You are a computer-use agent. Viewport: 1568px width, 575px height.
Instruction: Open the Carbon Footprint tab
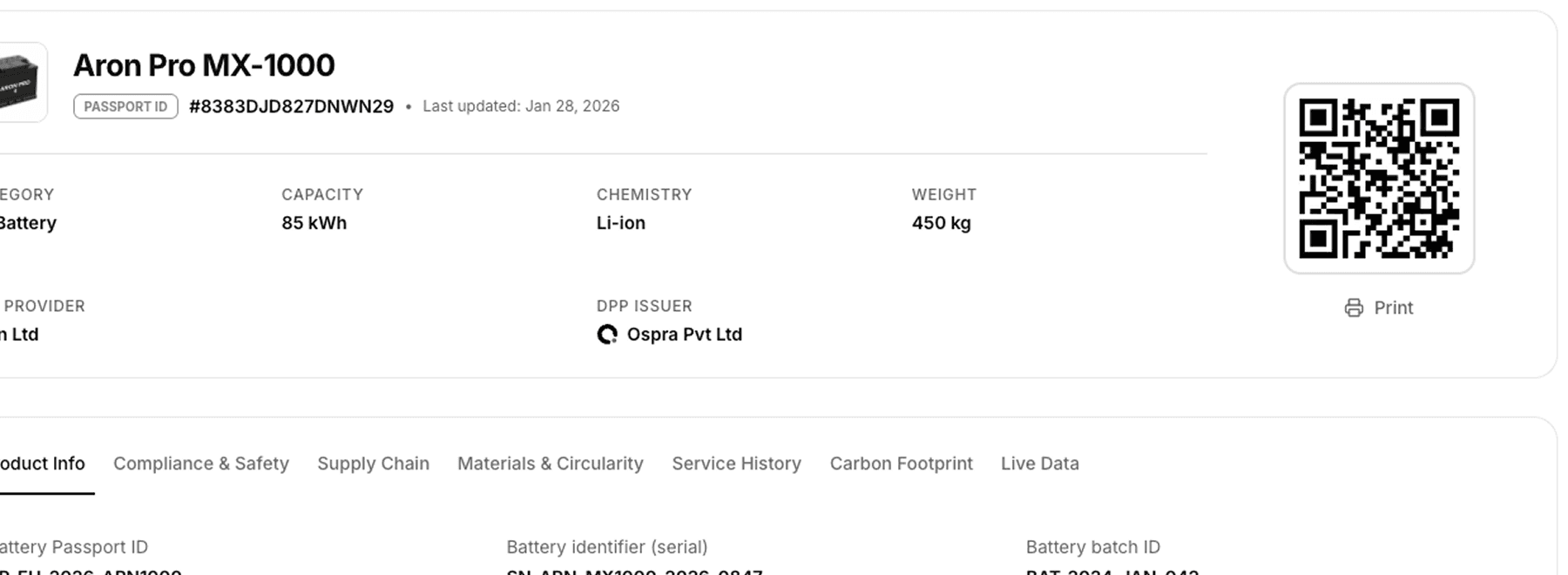point(901,463)
